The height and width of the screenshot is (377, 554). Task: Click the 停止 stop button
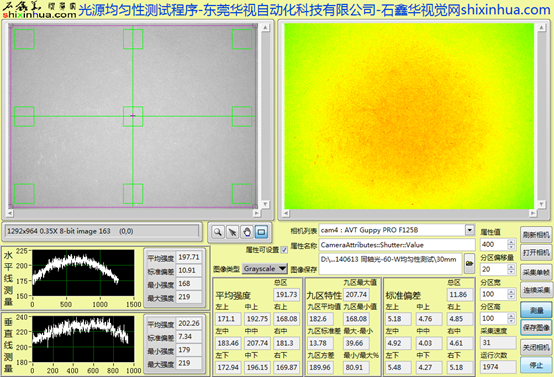[x=536, y=365]
